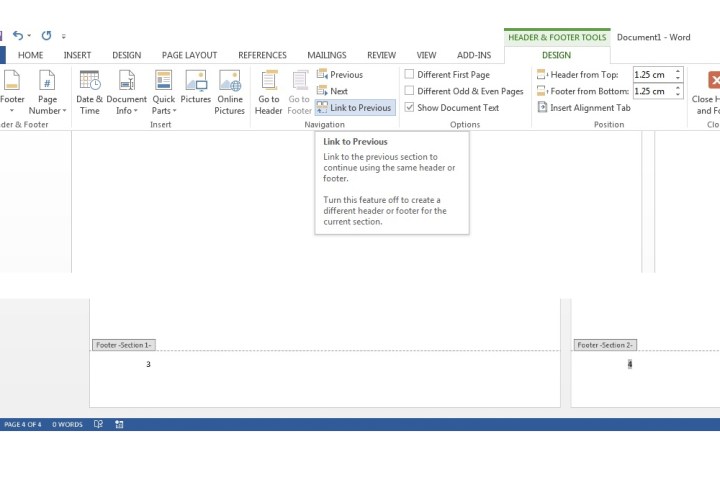Go to Header

pos(269,92)
